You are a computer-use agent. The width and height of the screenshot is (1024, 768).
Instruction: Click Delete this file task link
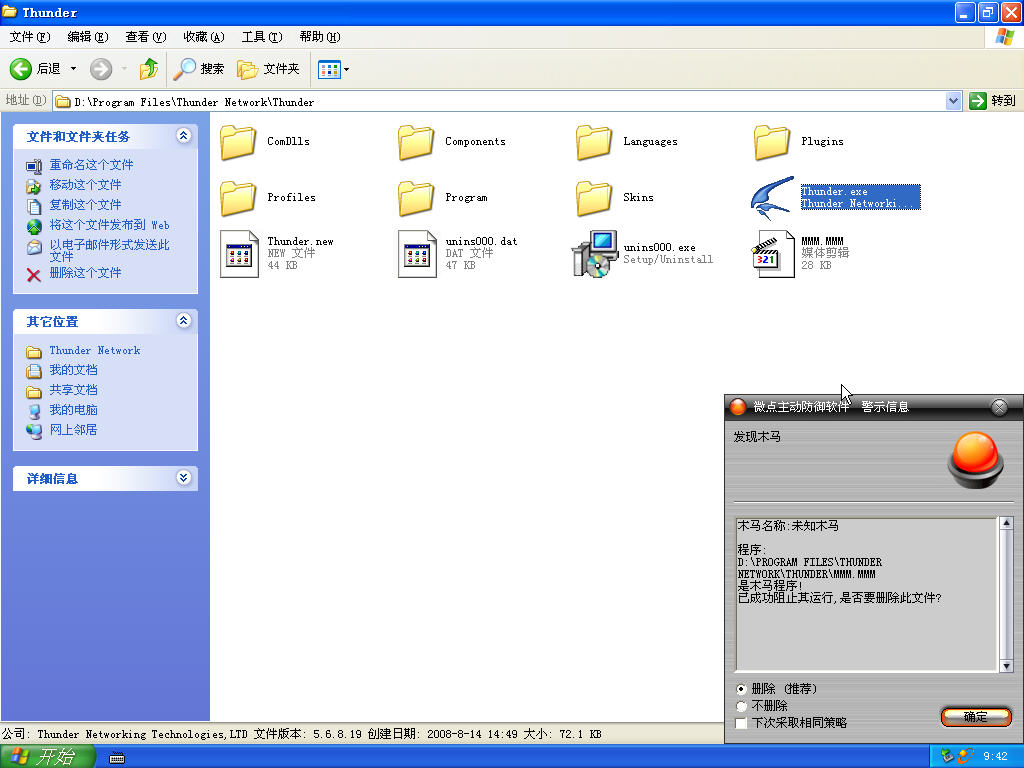[85, 273]
